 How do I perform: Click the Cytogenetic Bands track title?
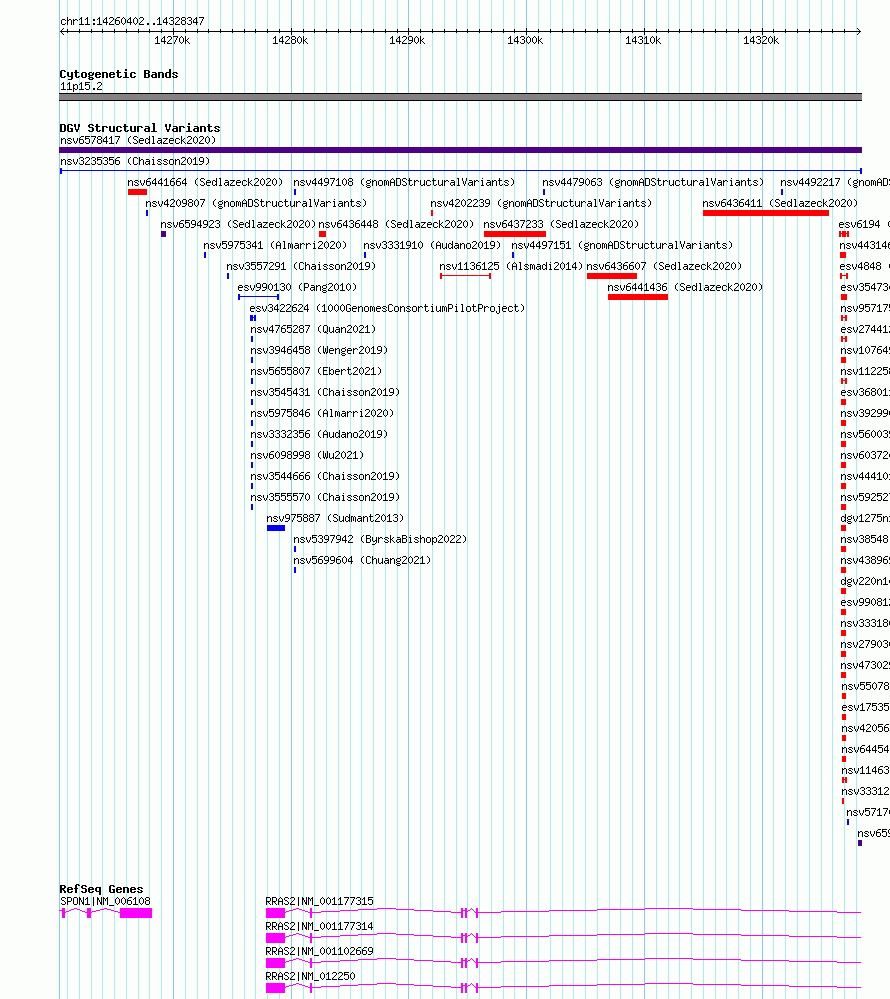pos(118,74)
